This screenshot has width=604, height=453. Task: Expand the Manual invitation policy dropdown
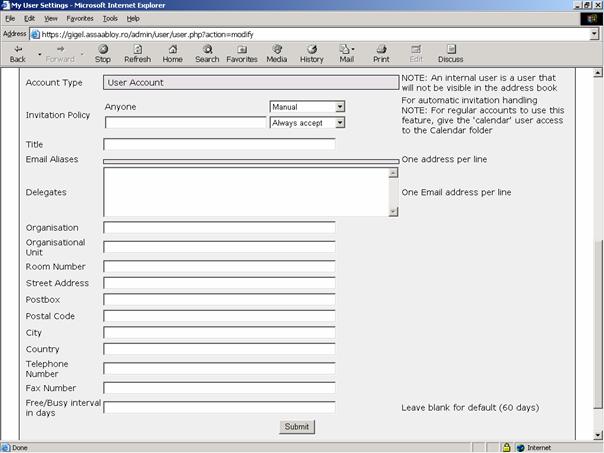[340, 106]
